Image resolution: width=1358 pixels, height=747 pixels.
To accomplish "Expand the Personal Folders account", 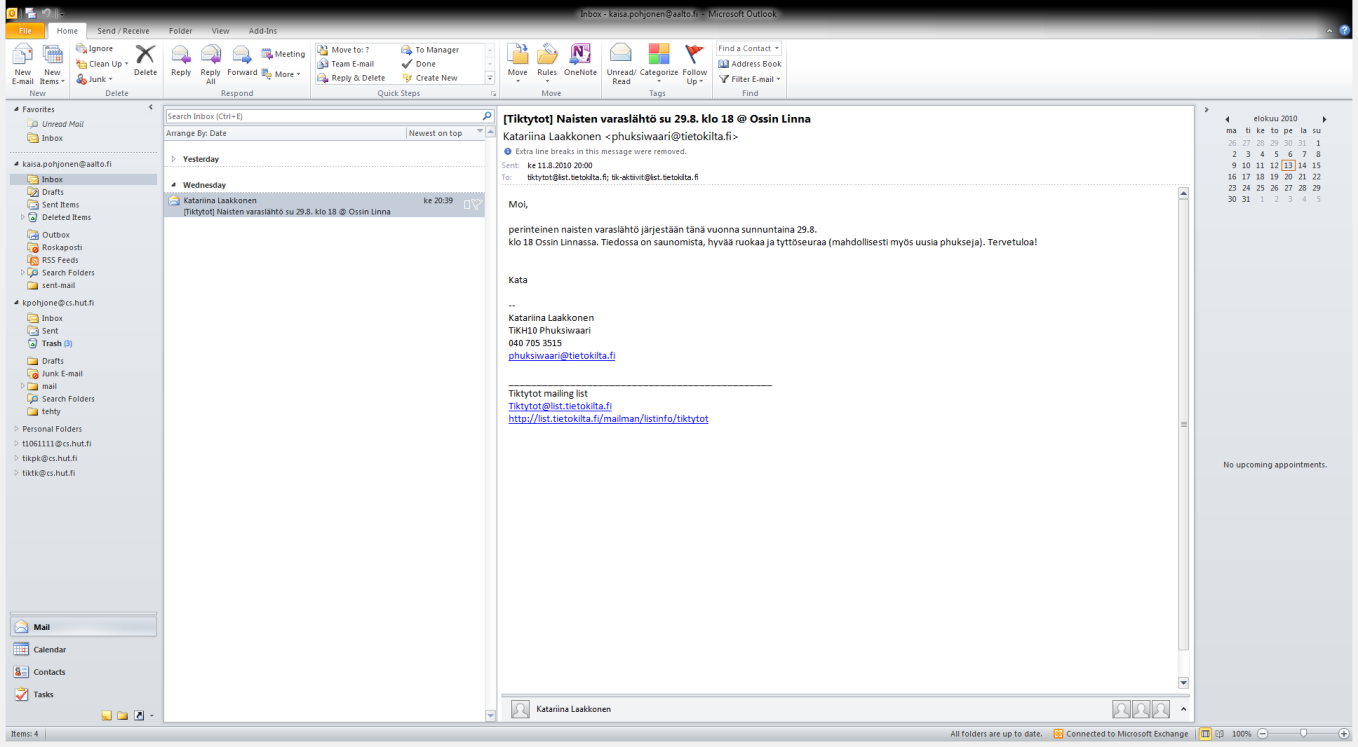I will coord(15,429).
